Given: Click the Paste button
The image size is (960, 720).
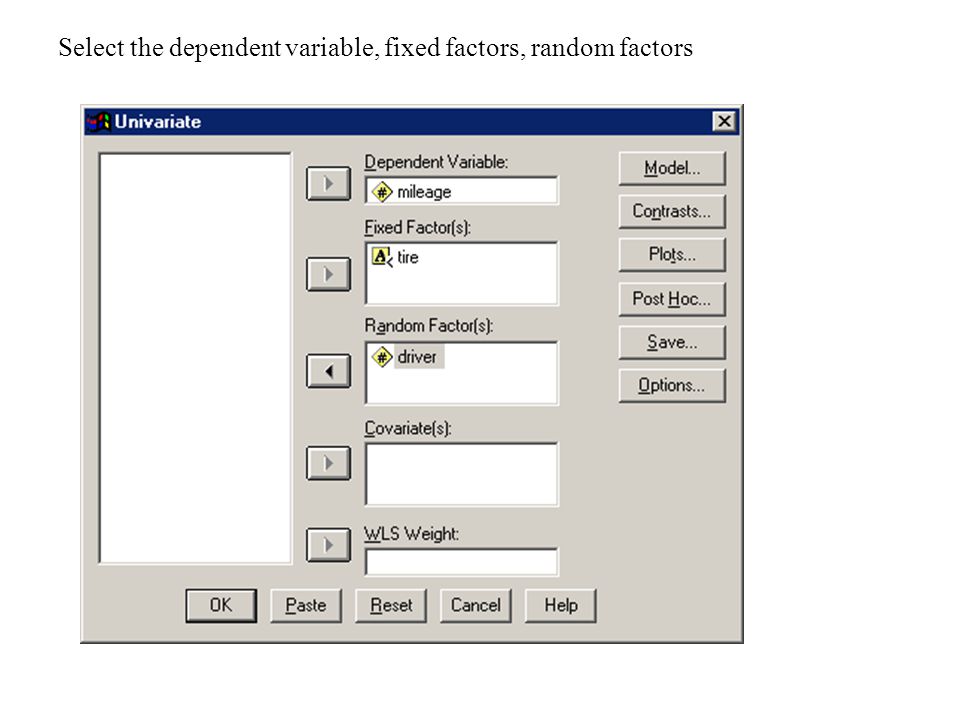Looking at the screenshot, I should pyautogui.click(x=306, y=606).
